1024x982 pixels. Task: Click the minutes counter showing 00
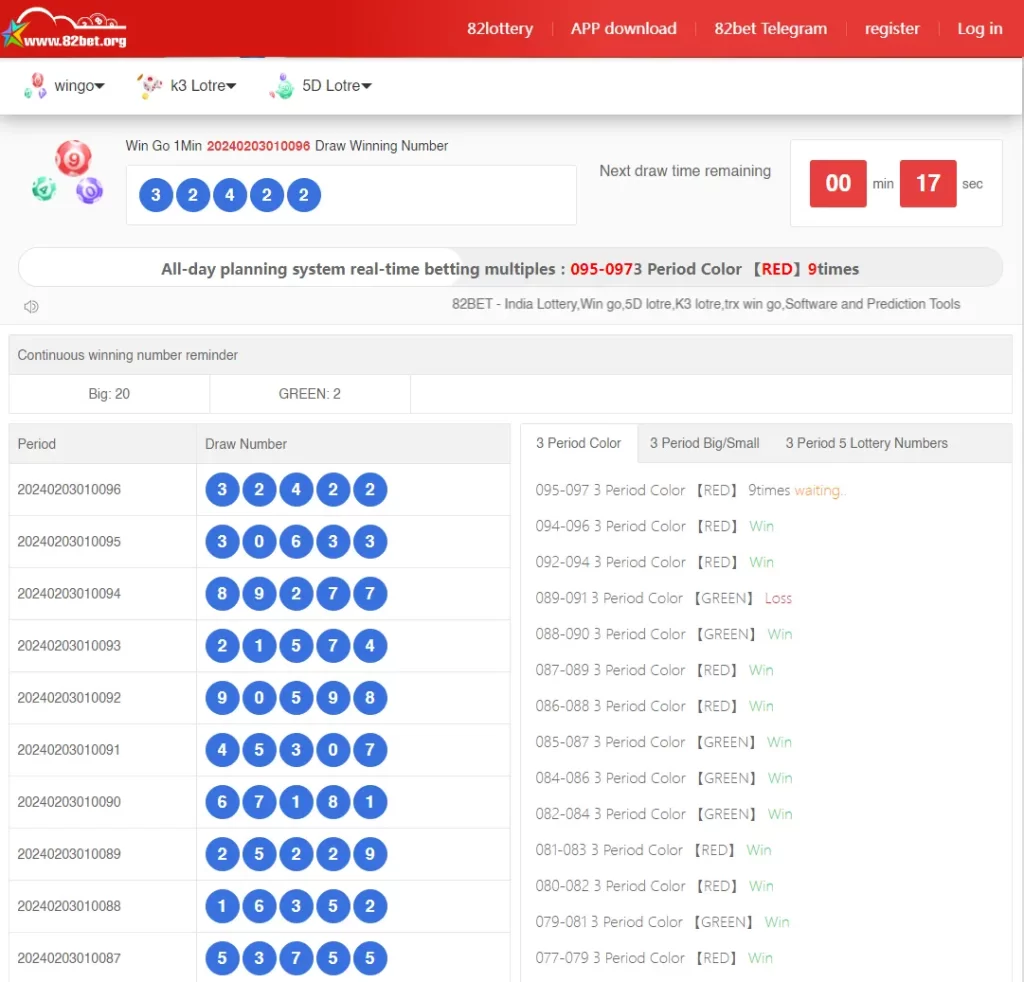838,183
